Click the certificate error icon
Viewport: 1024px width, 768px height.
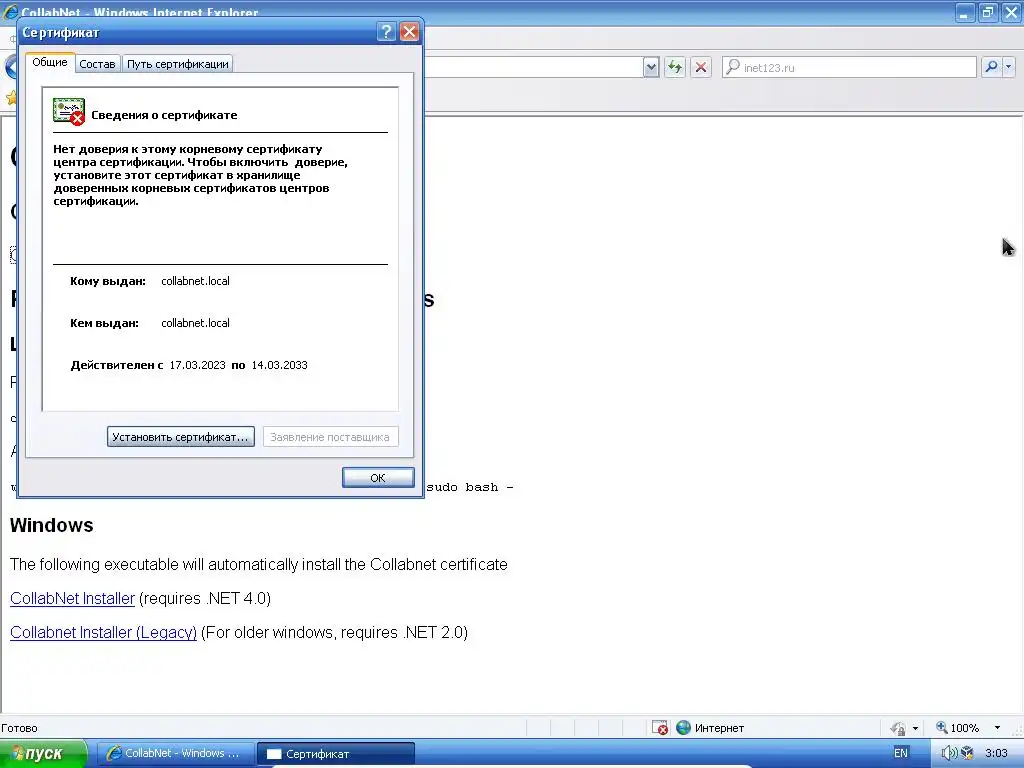[69, 112]
